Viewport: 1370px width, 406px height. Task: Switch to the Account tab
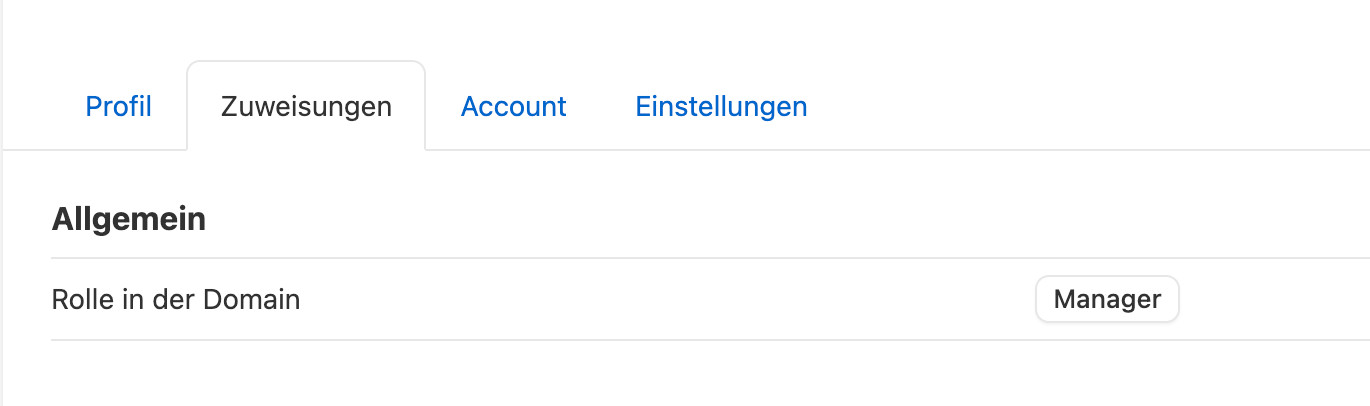tap(513, 106)
